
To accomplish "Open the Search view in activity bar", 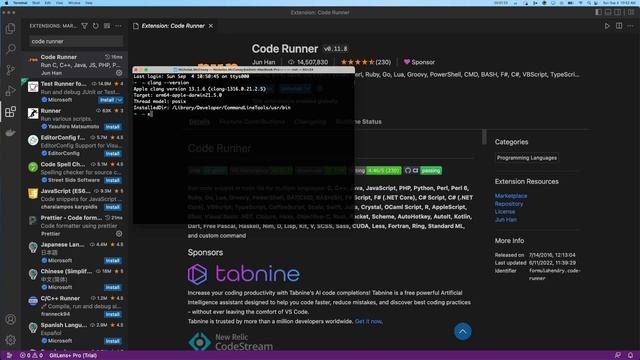I will (x=11, y=49).
